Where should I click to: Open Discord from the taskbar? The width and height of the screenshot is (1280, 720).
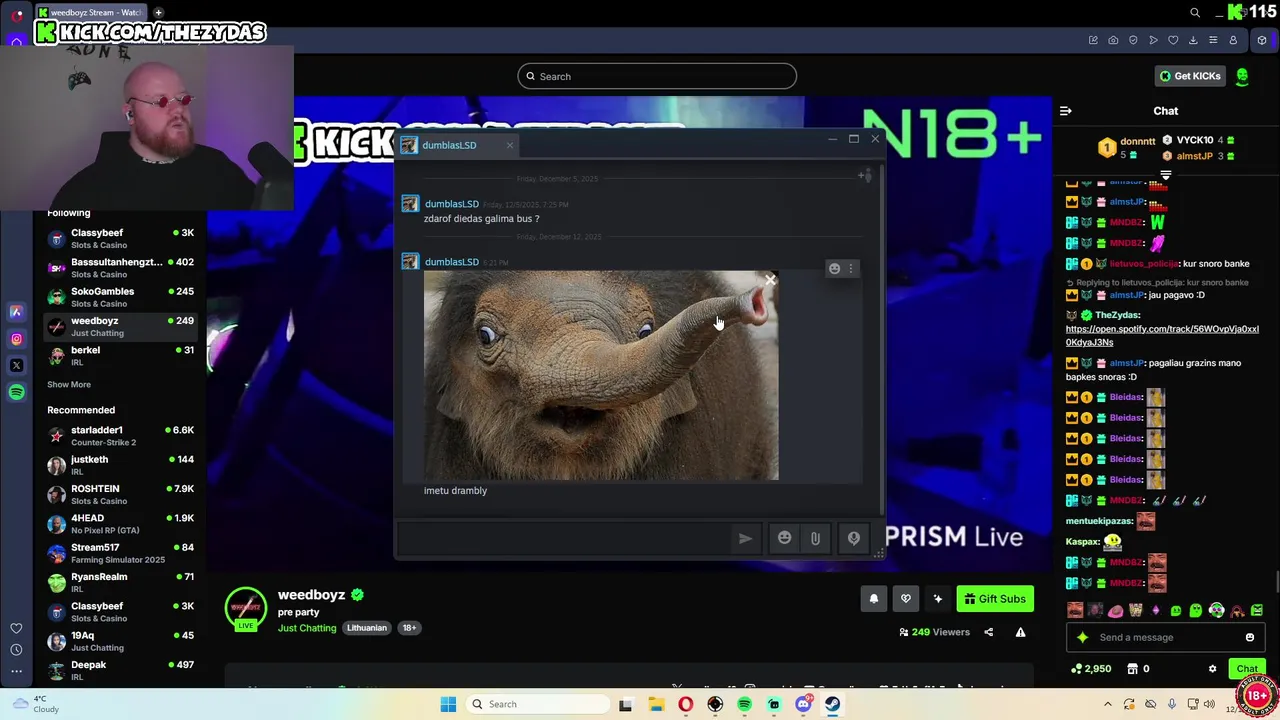(803, 704)
